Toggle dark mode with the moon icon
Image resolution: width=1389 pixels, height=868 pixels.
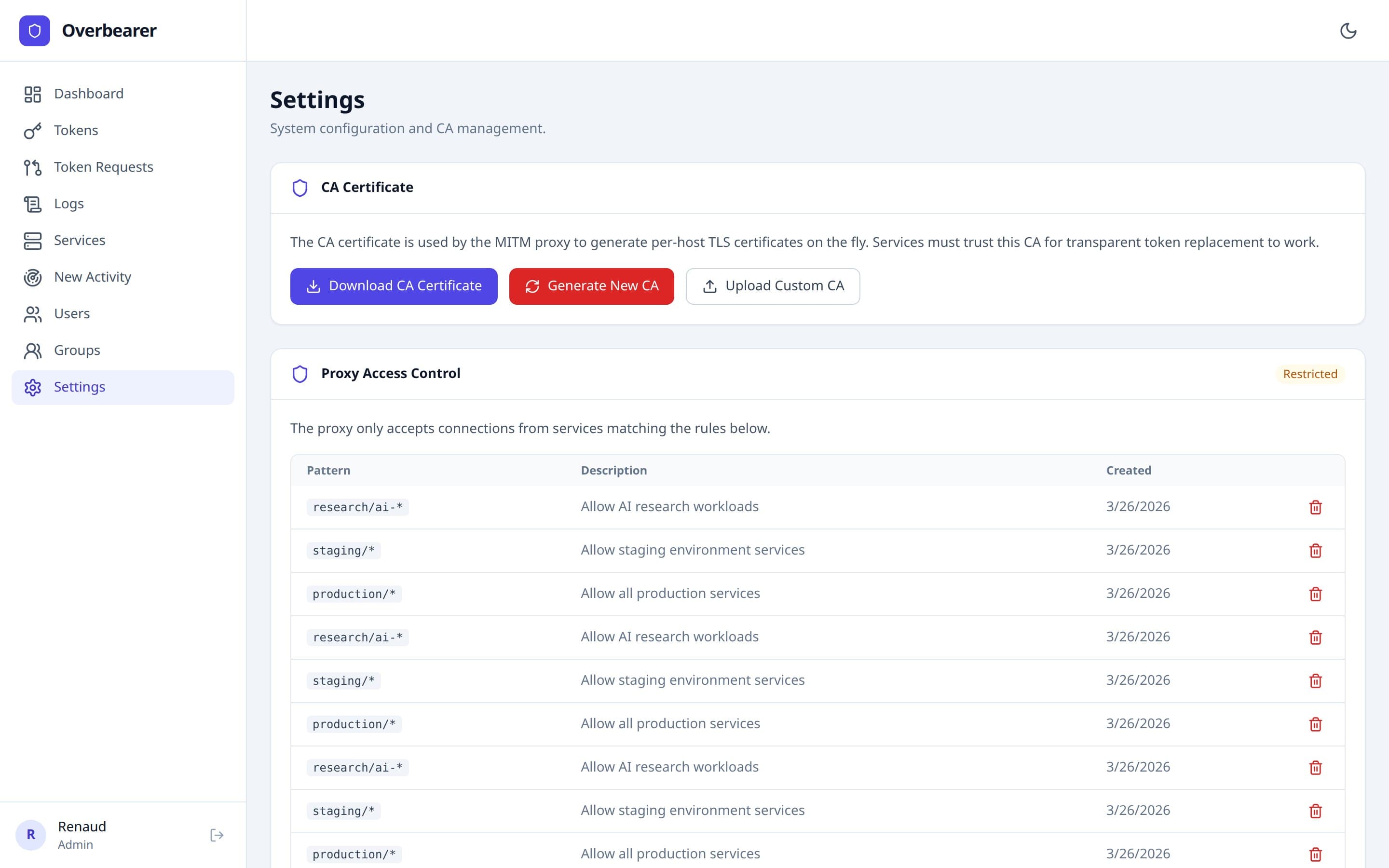pyautogui.click(x=1349, y=30)
